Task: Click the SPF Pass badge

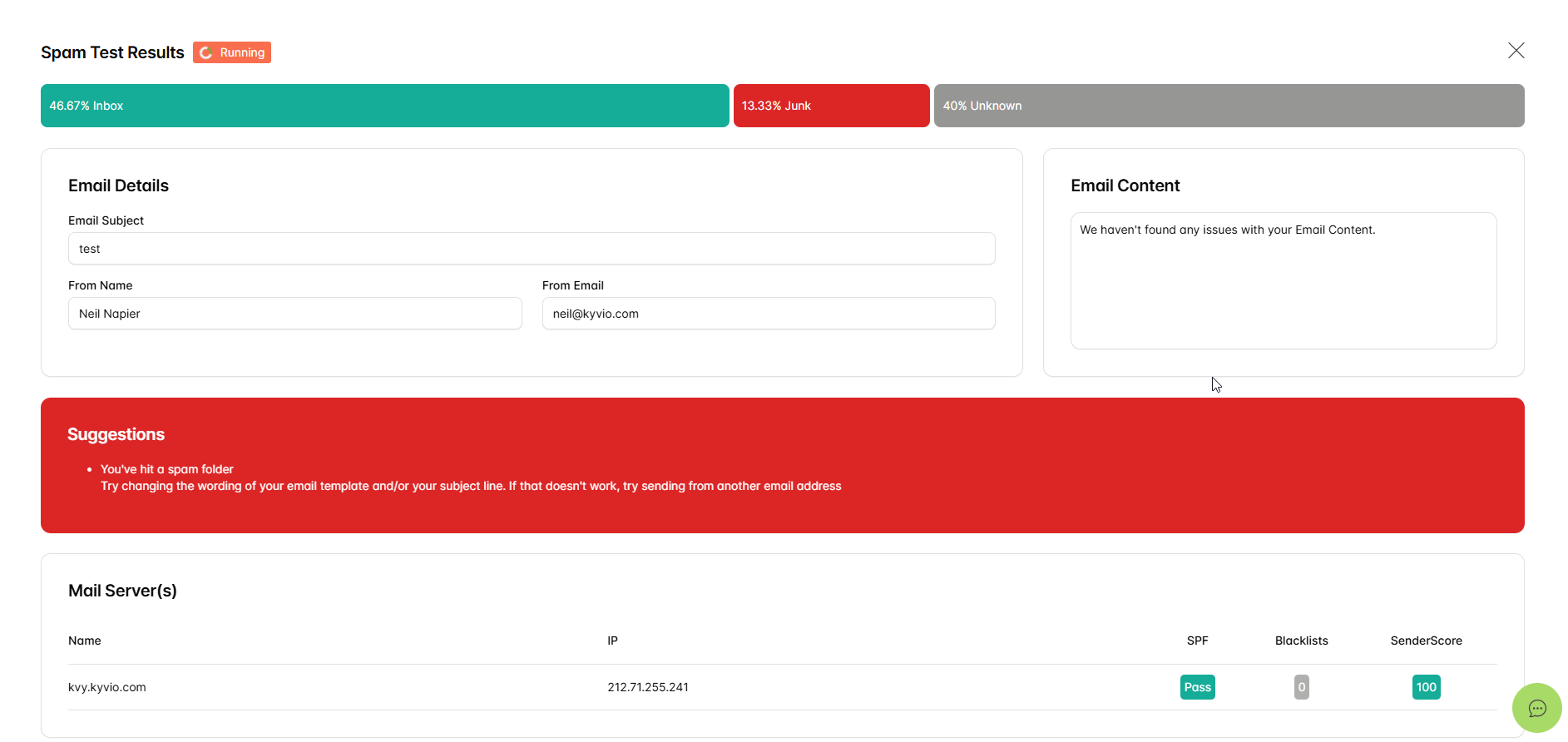Action: click(1198, 687)
